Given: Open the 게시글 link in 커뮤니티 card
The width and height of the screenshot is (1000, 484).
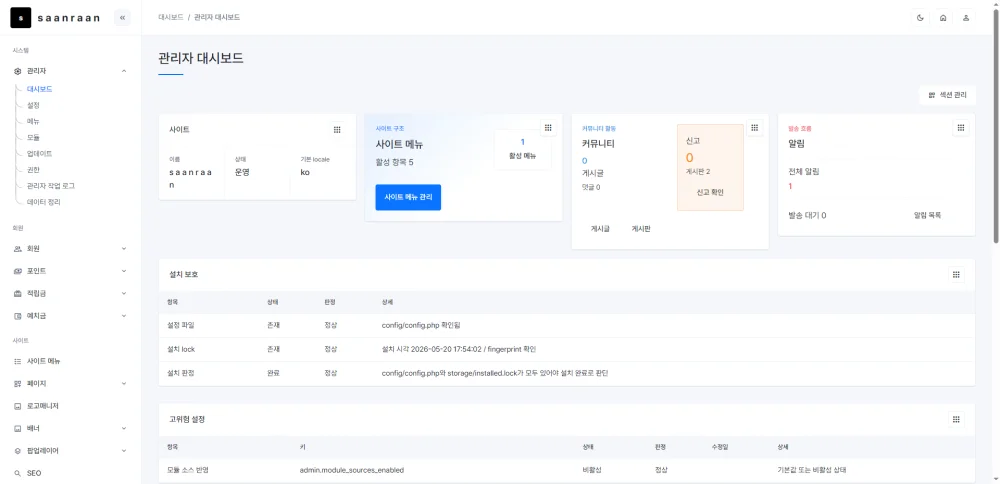Looking at the screenshot, I should click(x=600, y=228).
